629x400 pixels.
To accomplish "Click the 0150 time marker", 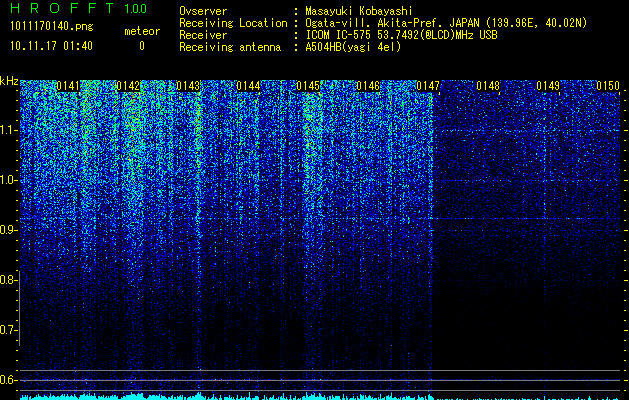I will (x=609, y=86).
